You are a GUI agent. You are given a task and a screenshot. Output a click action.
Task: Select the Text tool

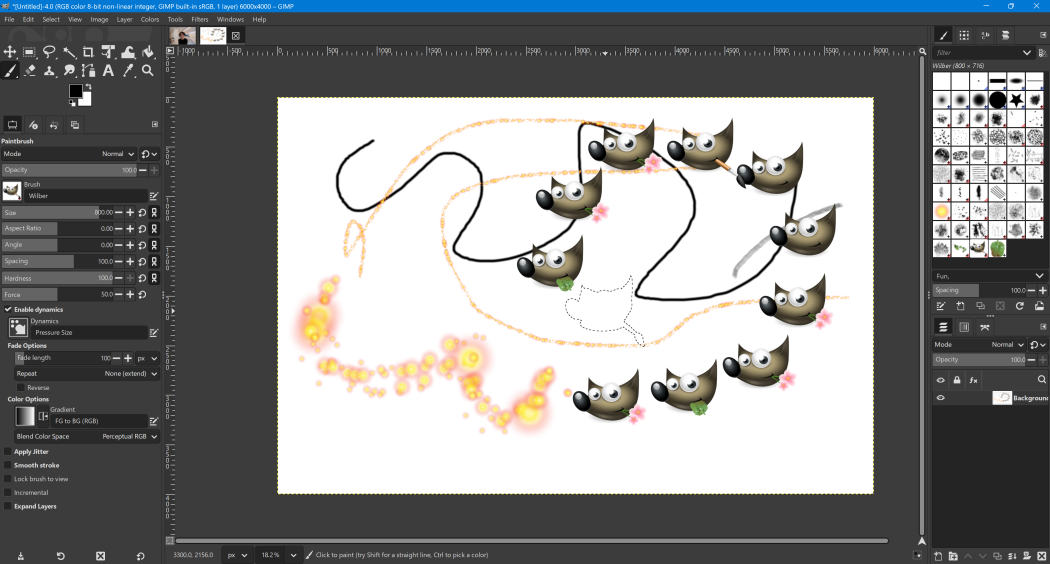108,71
